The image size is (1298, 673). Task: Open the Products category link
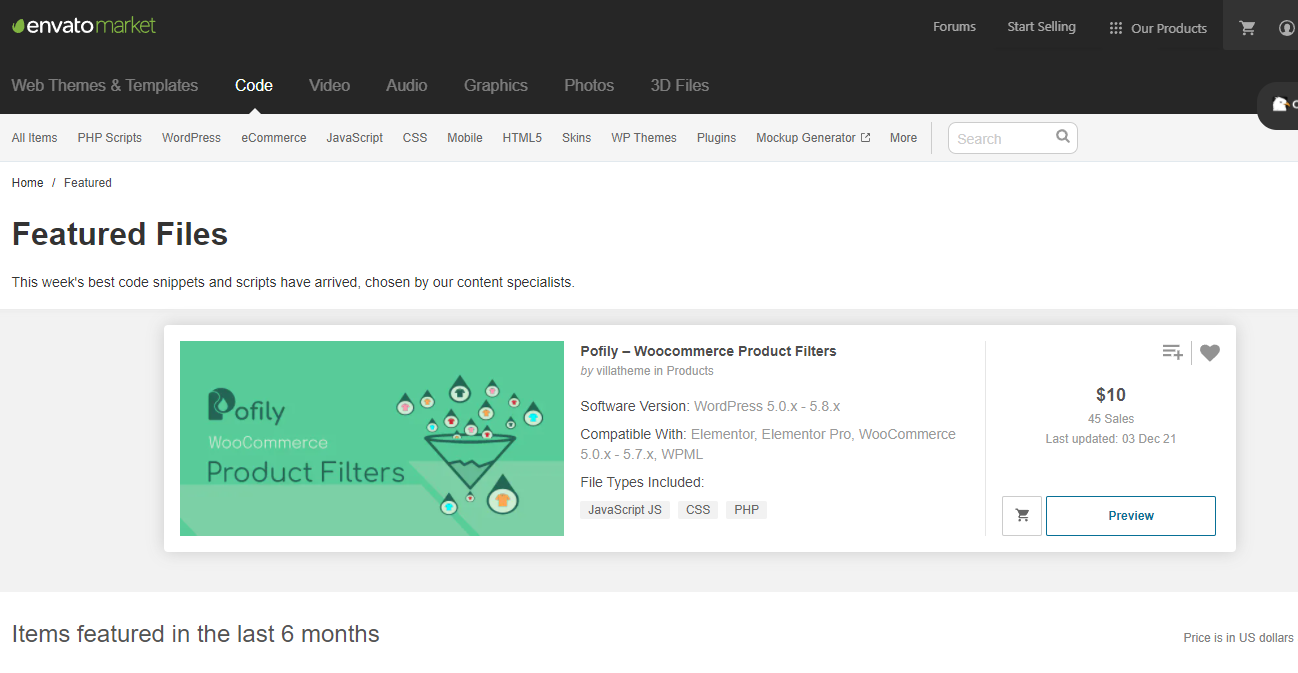(690, 371)
